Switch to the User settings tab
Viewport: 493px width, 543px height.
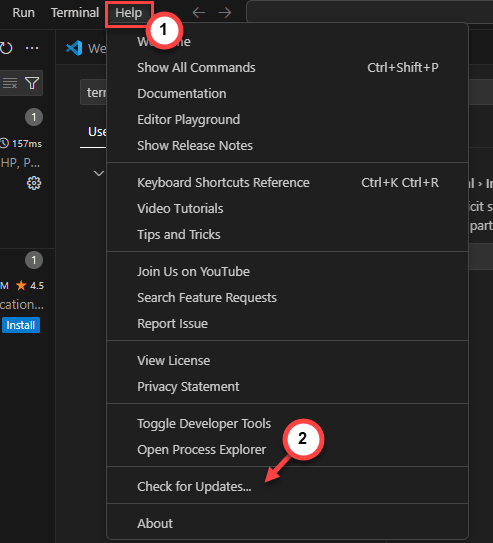[x=97, y=132]
